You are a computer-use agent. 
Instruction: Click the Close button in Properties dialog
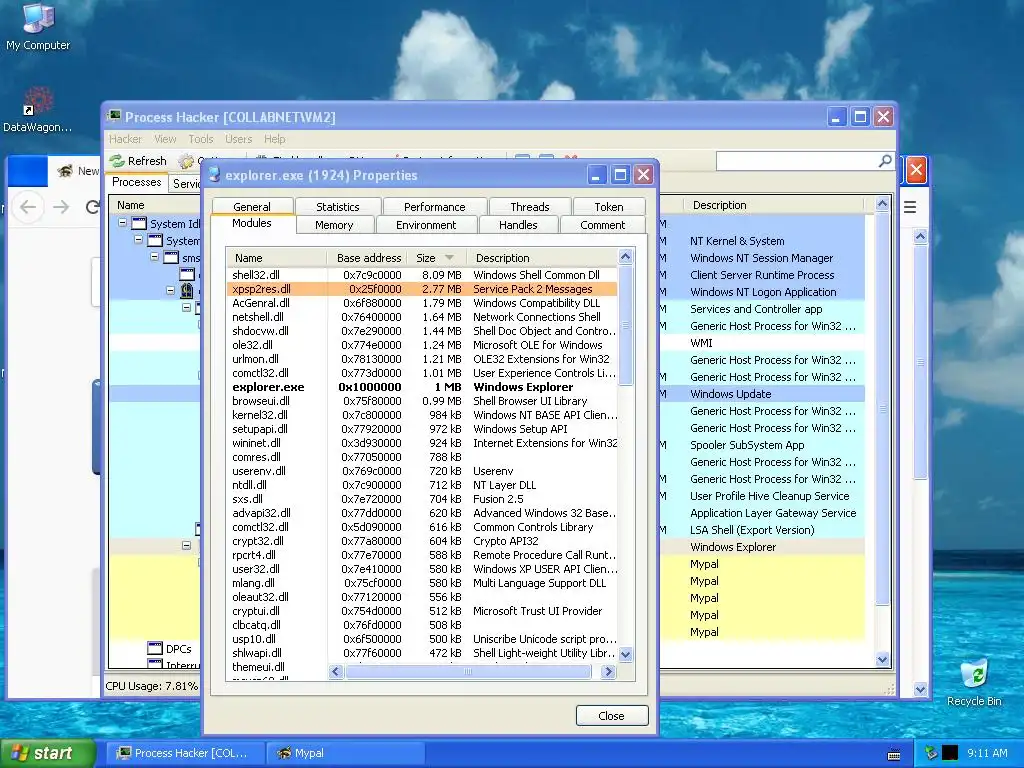pyautogui.click(x=612, y=716)
